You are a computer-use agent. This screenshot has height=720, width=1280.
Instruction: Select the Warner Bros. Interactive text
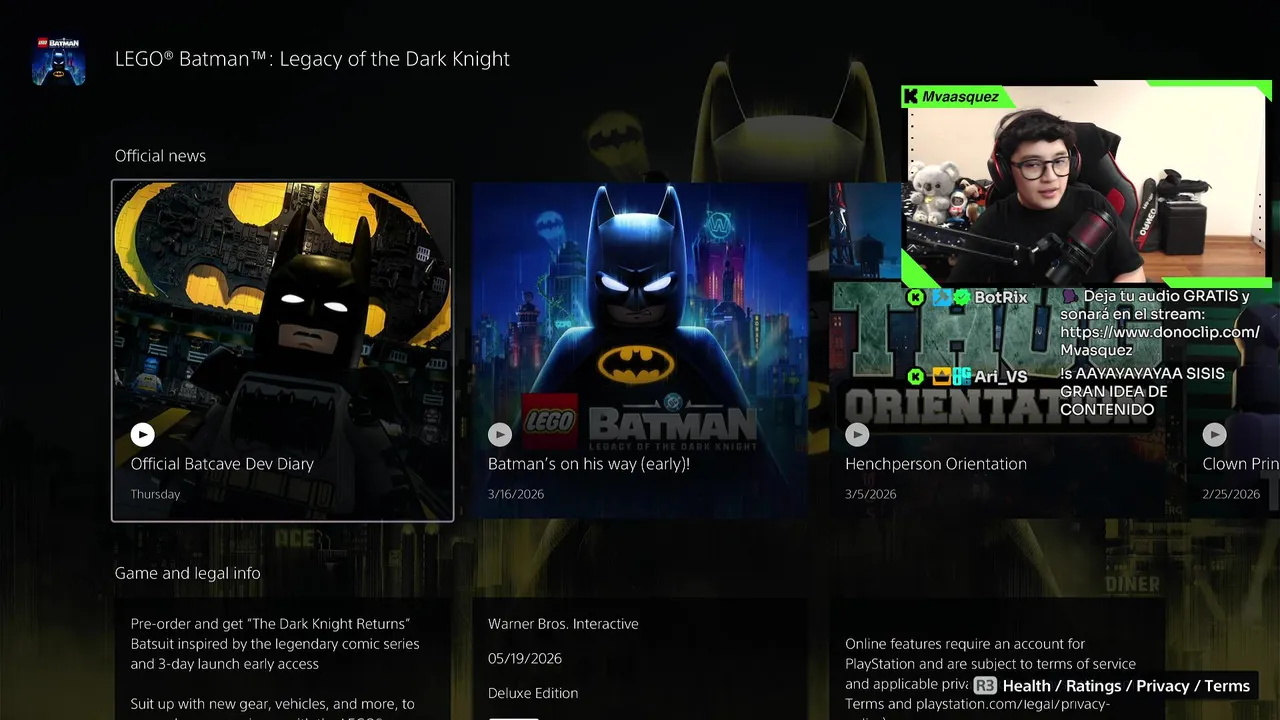coord(563,624)
